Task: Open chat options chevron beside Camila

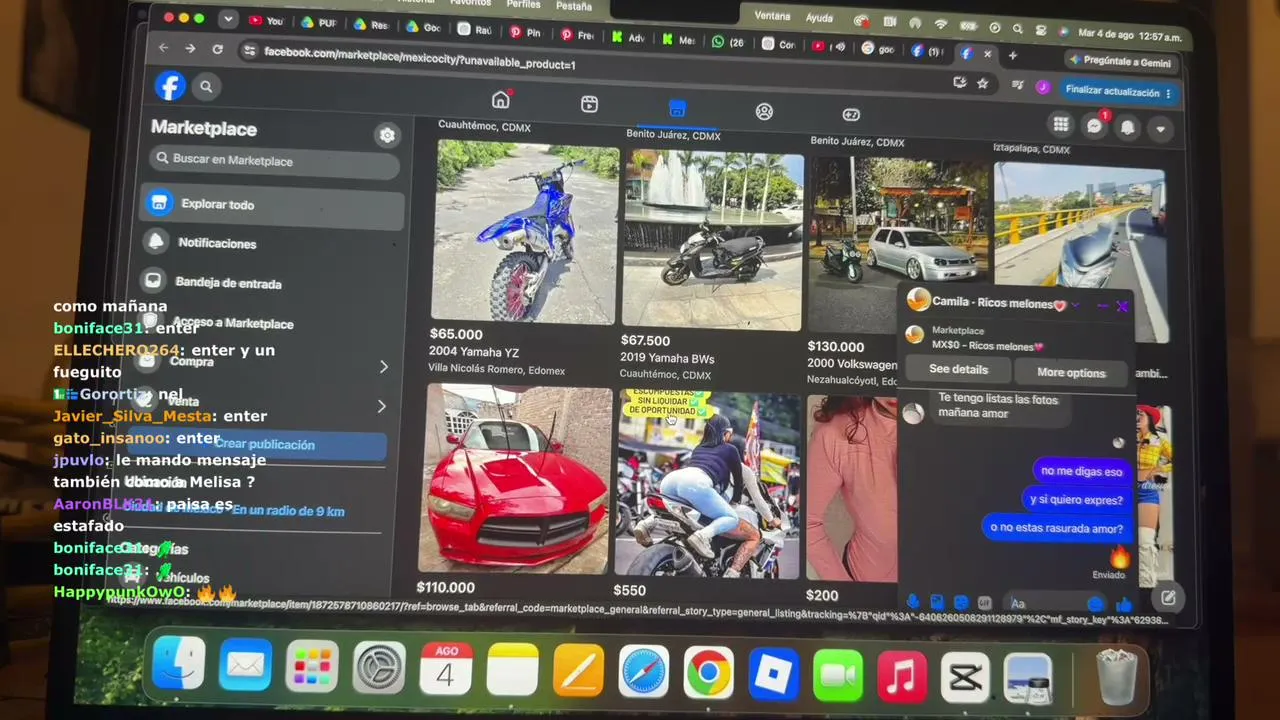Action: tap(1075, 304)
